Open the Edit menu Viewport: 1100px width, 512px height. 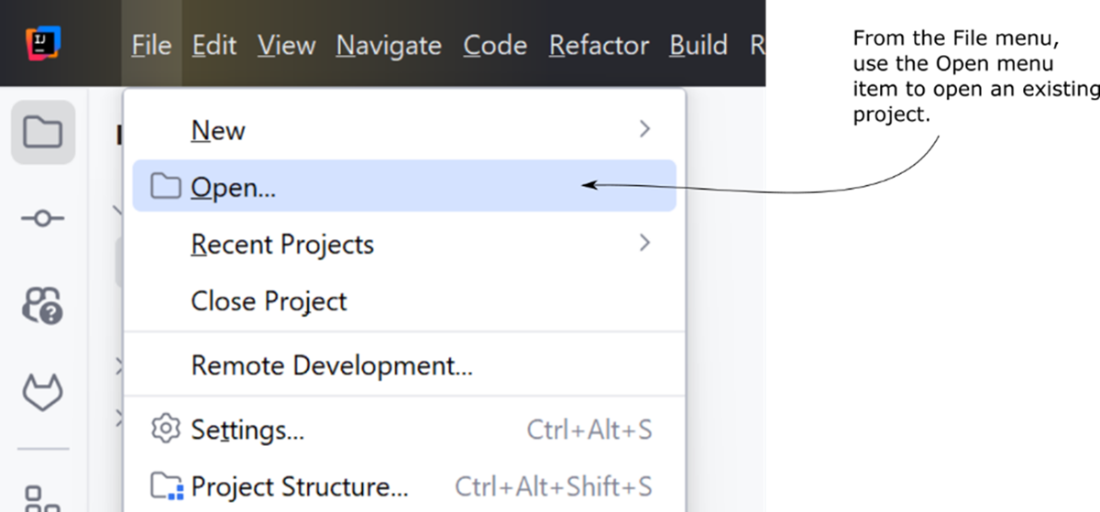coord(214,46)
